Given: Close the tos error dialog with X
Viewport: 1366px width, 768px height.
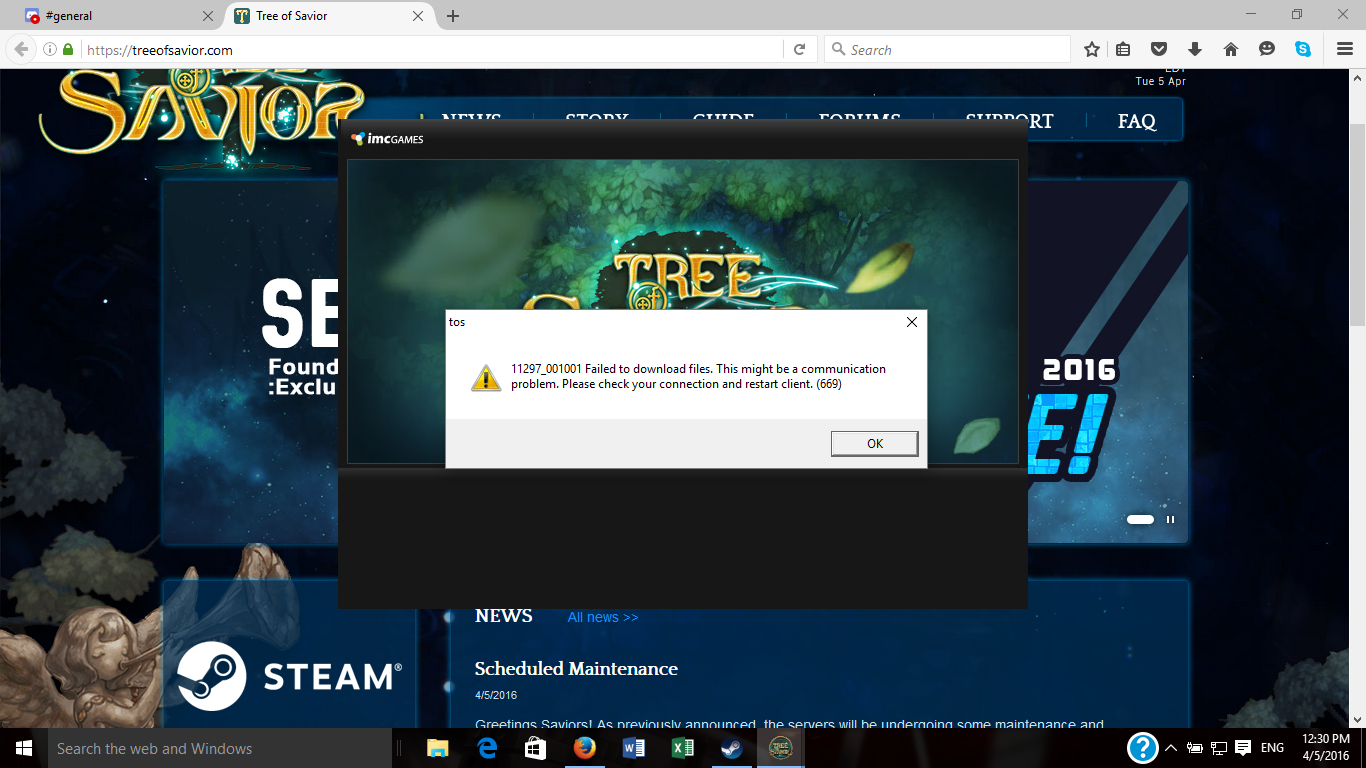Looking at the screenshot, I should (911, 322).
